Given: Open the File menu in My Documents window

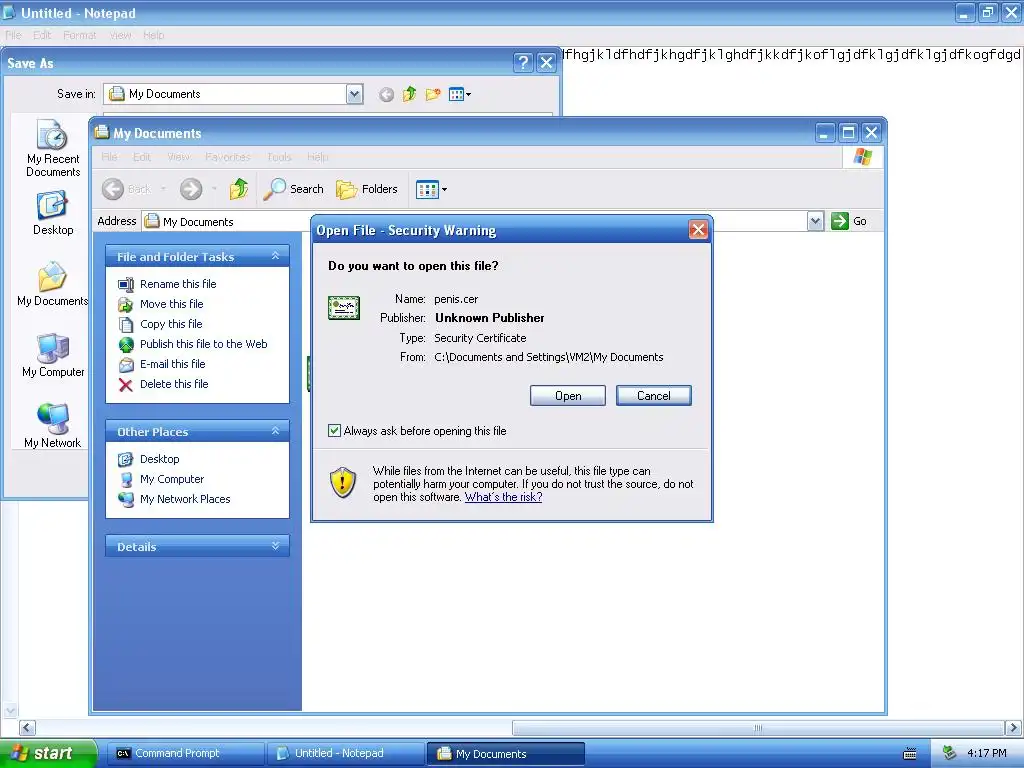Looking at the screenshot, I should pyautogui.click(x=109, y=157).
